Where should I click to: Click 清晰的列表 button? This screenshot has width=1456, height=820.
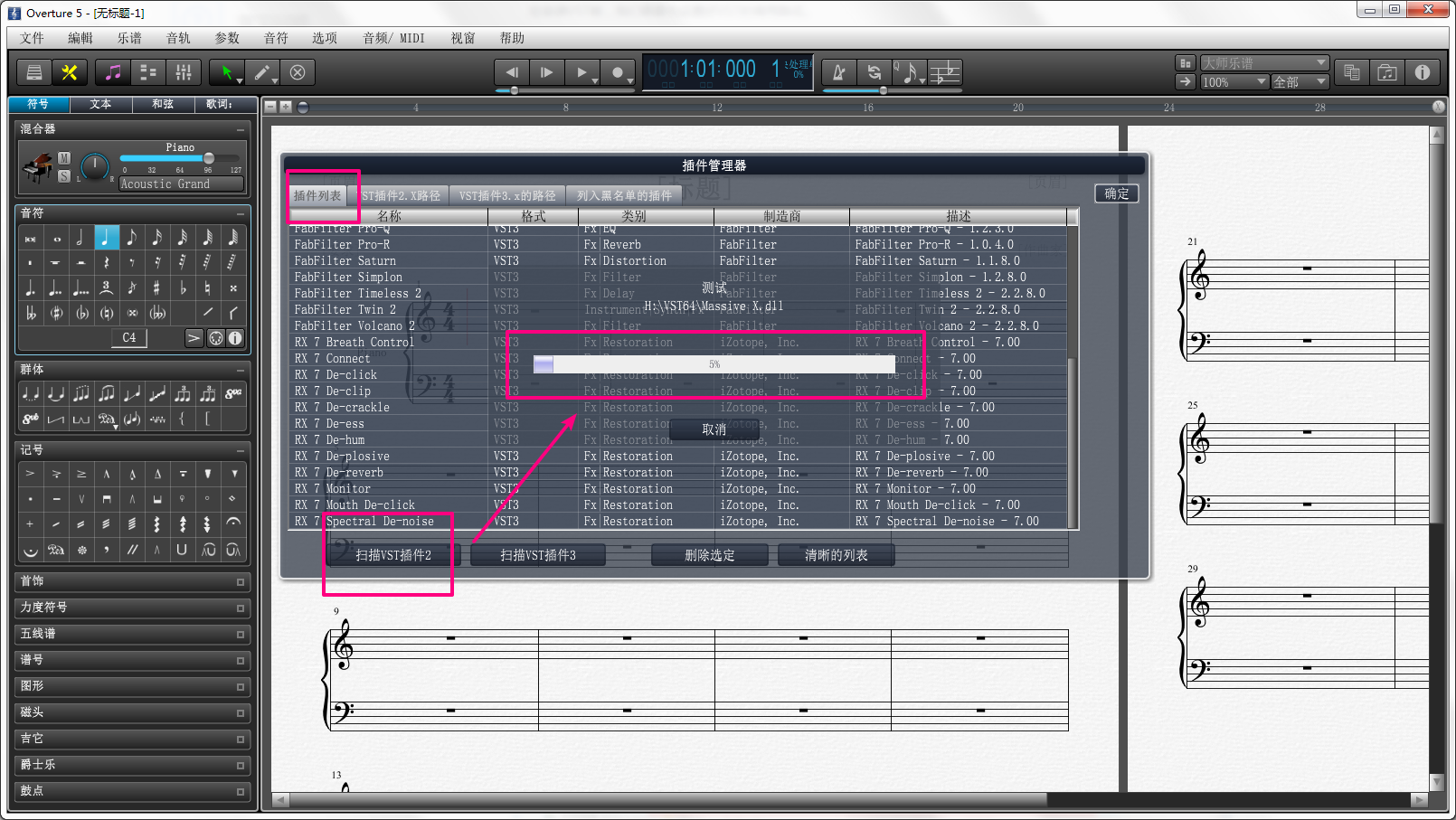(837, 555)
